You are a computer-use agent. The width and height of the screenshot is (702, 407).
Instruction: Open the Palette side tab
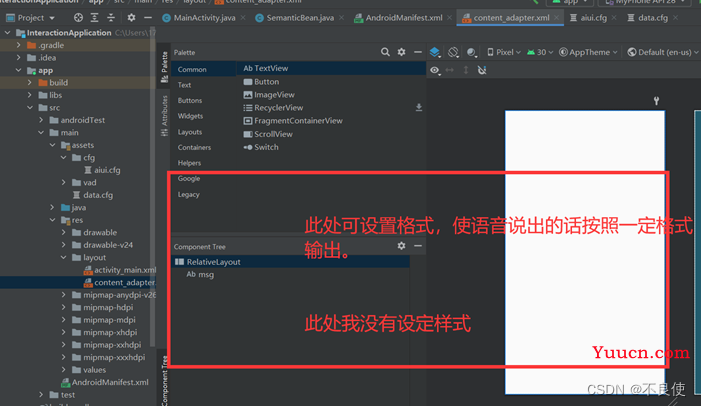pos(164,67)
